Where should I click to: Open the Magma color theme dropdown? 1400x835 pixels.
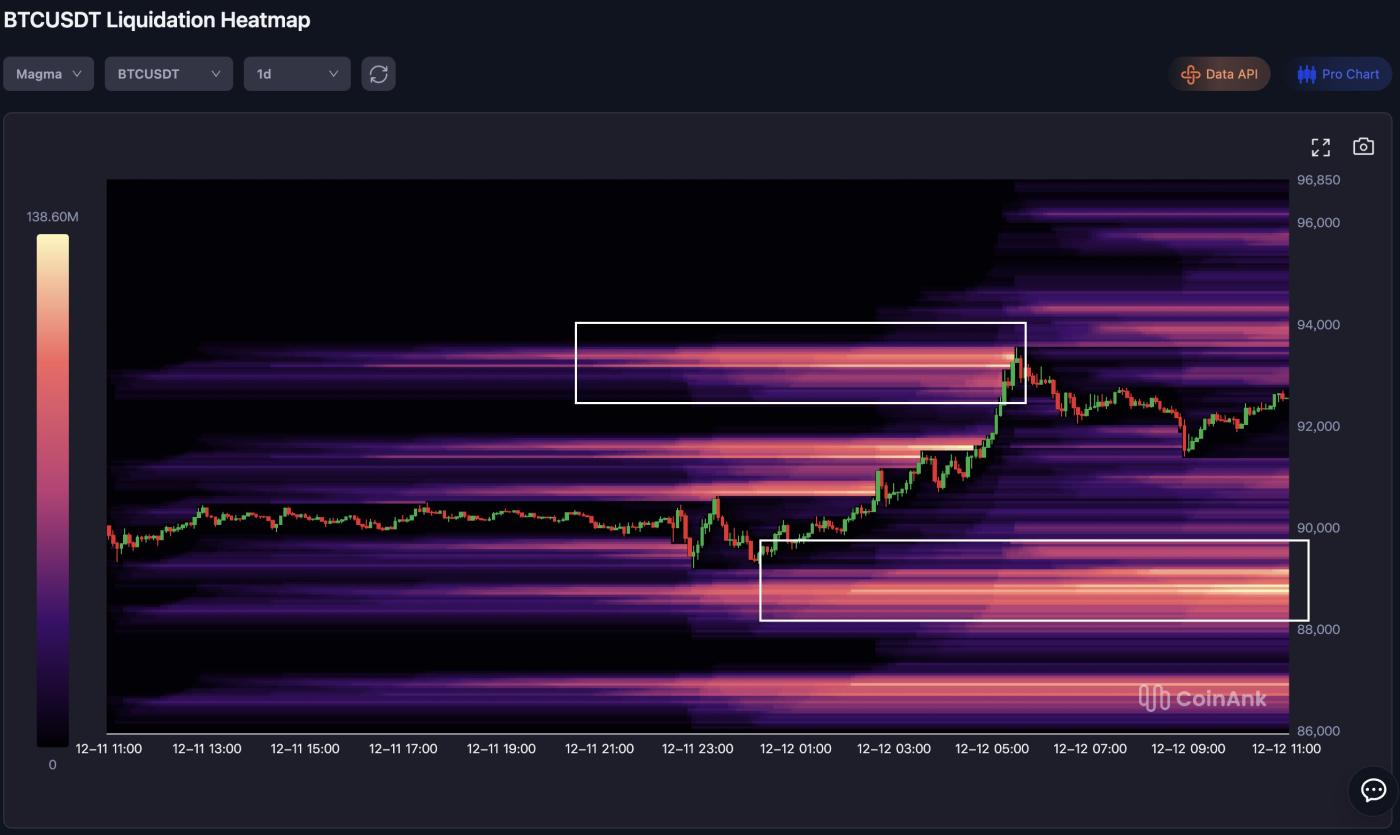[x=48, y=74]
